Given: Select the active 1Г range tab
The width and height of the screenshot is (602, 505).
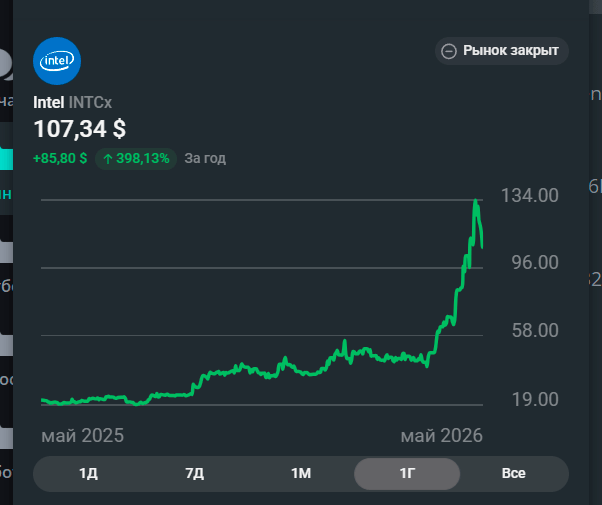Looking at the screenshot, I should coord(407,473).
